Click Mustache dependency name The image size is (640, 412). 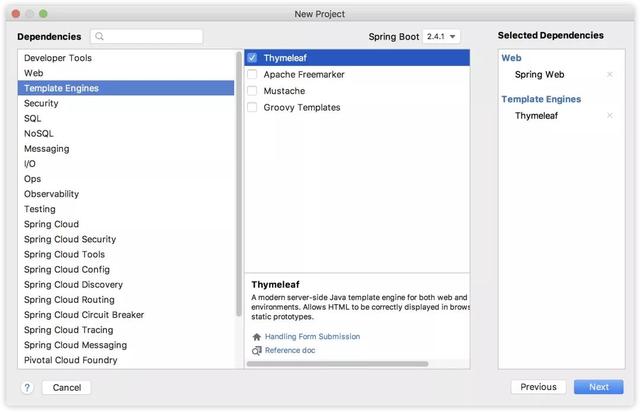coord(284,91)
